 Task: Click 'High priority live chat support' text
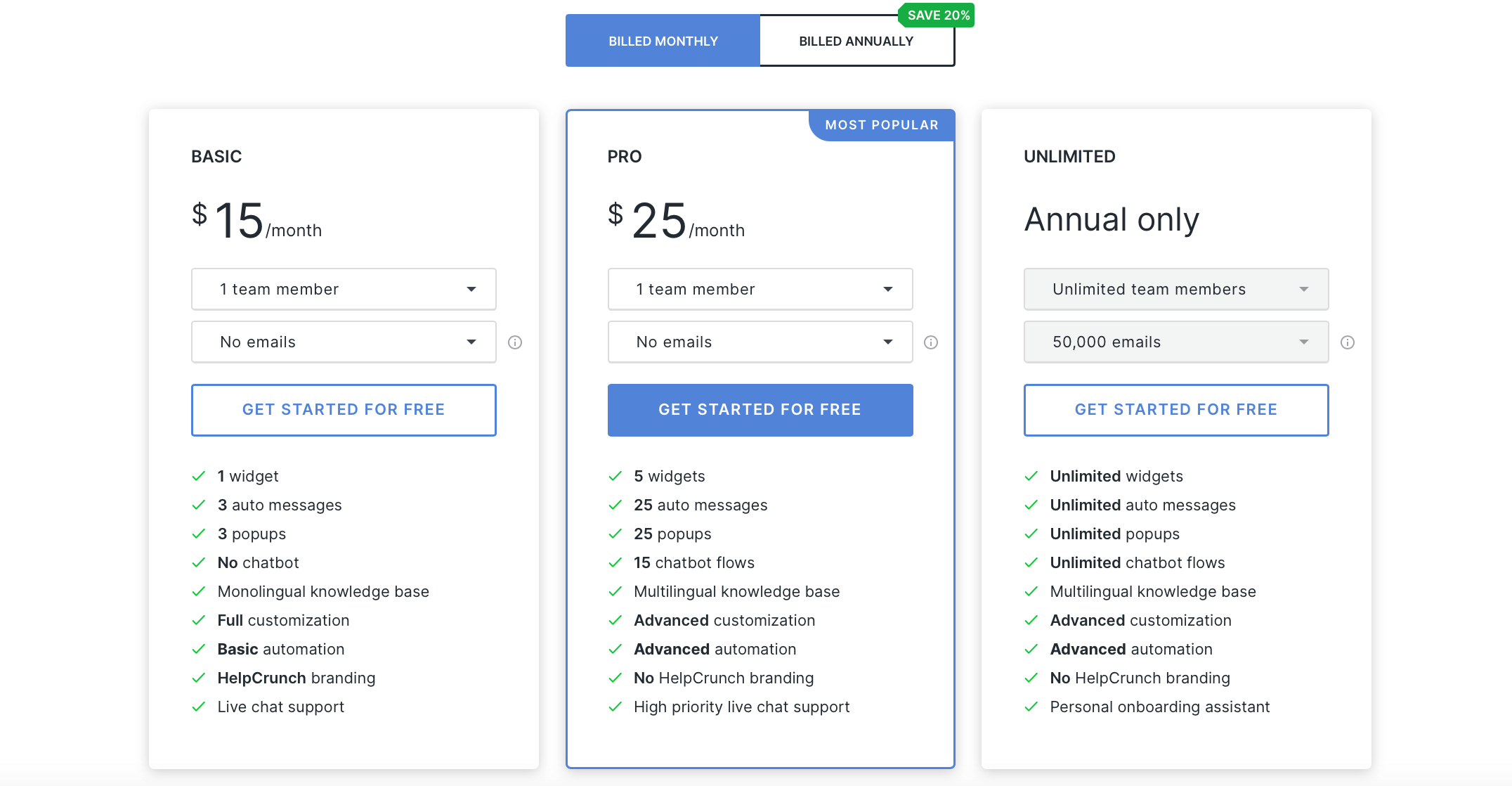pyautogui.click(x=742, y=707)
